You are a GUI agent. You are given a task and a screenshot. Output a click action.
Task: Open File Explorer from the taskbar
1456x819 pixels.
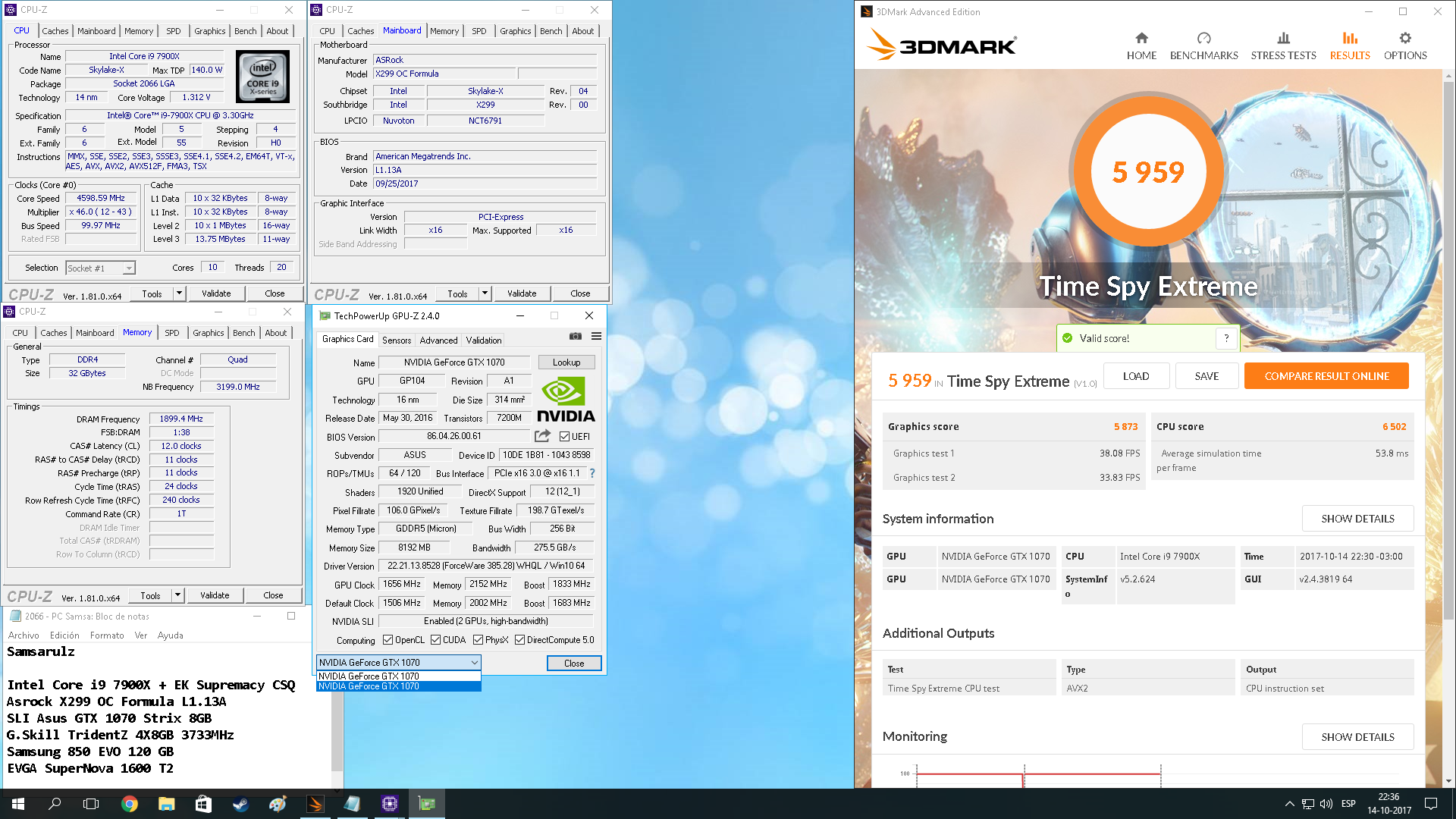[167, 804]
